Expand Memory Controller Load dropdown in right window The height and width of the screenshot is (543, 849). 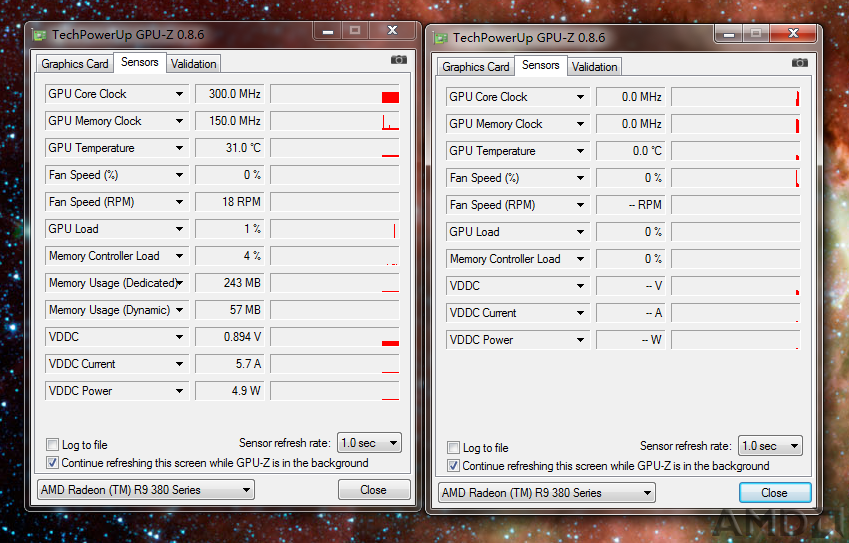click(x=580, y=259)
